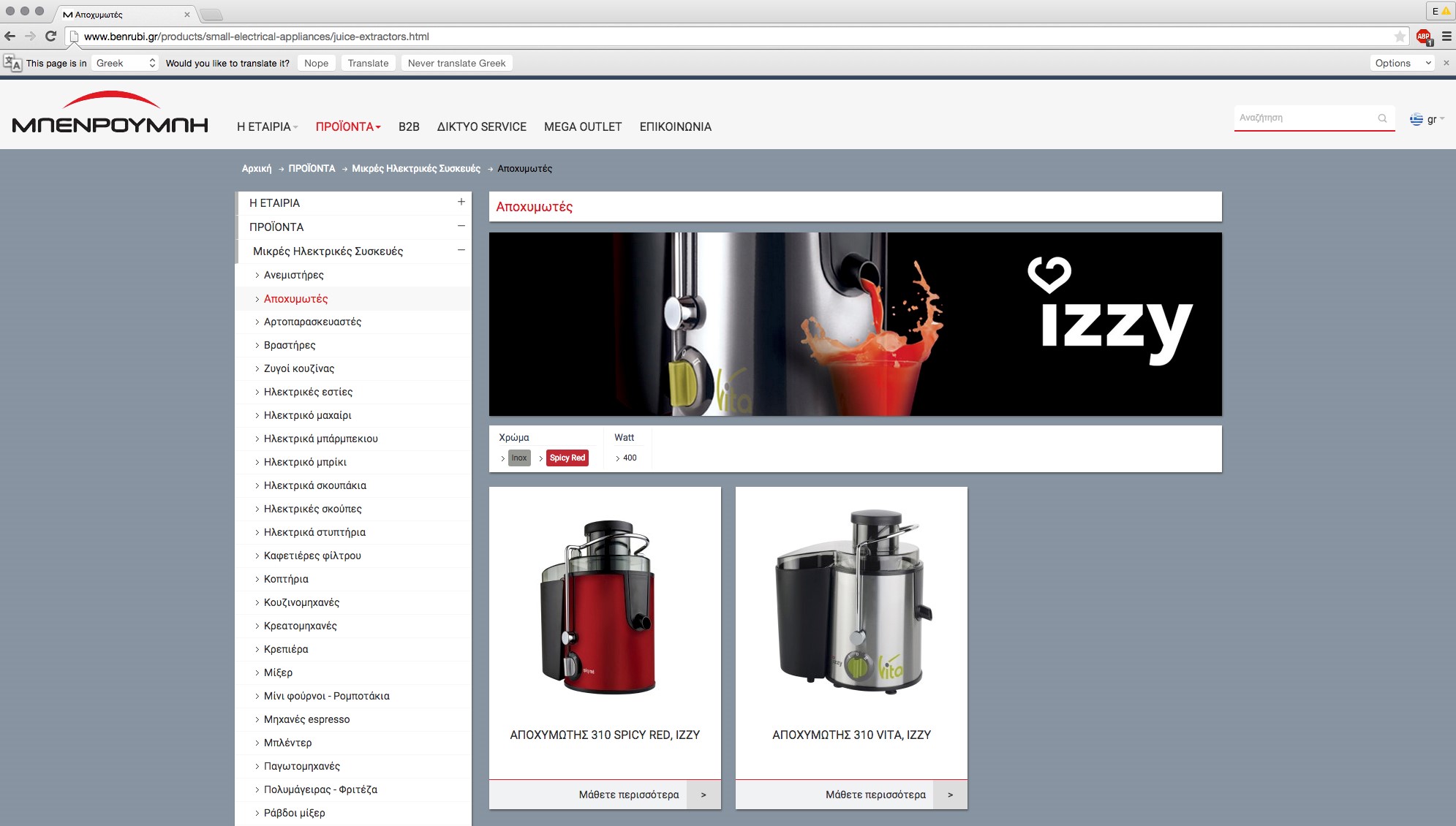
Task: Select Ηλεκτρικό μαχαίρι in the sidebar
Action: pyautogui.click(x=307, y=415)
